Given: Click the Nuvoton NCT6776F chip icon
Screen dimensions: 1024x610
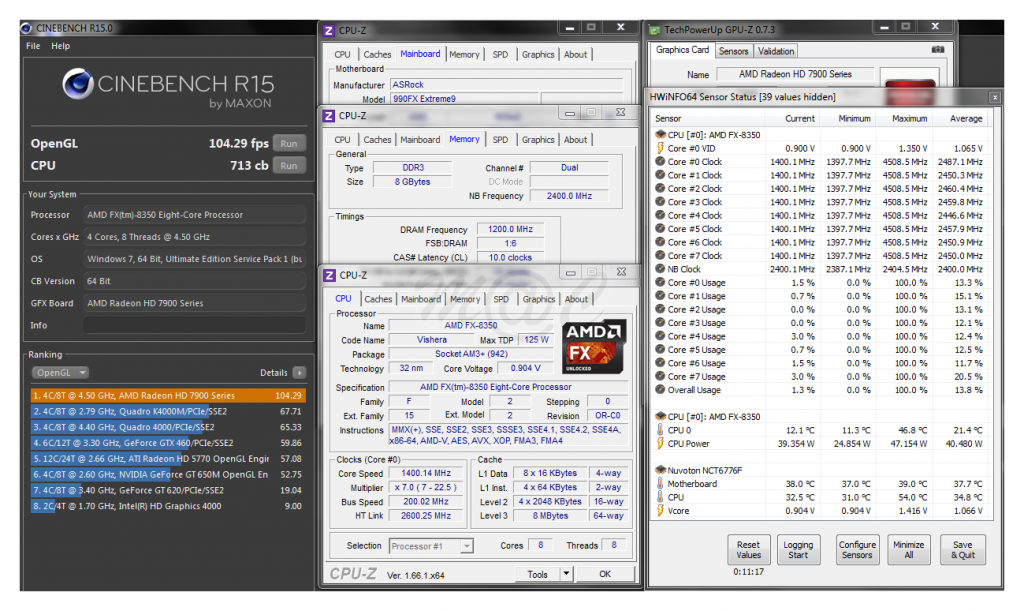Looking at the screenshot, I should tap(660, 470).
